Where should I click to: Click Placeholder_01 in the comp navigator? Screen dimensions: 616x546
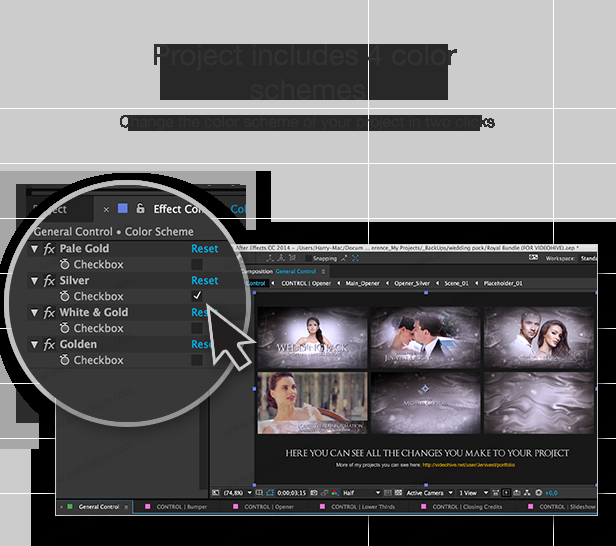pyautogui.click(x=503, y=283)
